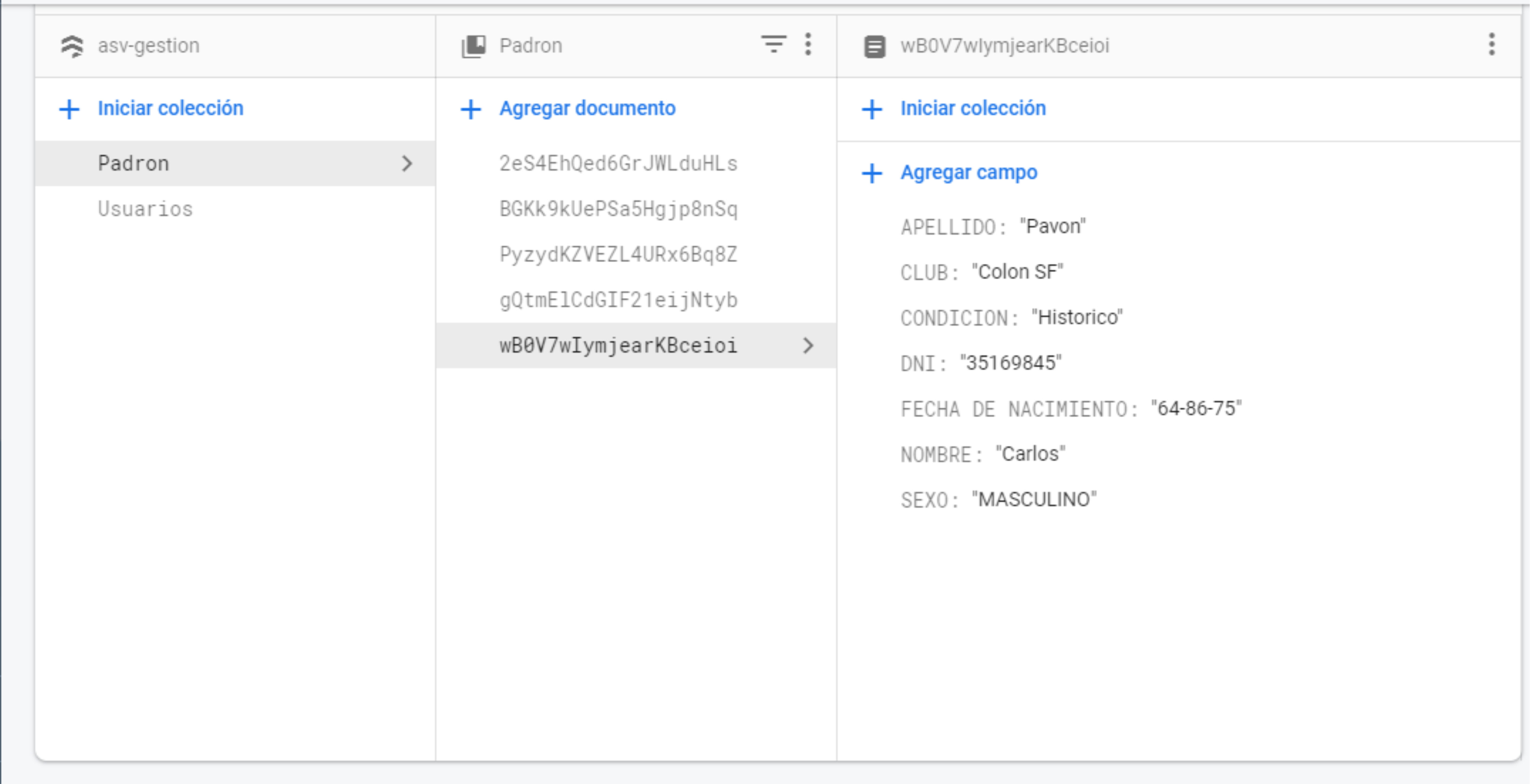The width and height of the screenshot is (1530, 784).
Task: Click the FECHA DE NACIMIENTO field name
Action: [x=1019, y=409]
